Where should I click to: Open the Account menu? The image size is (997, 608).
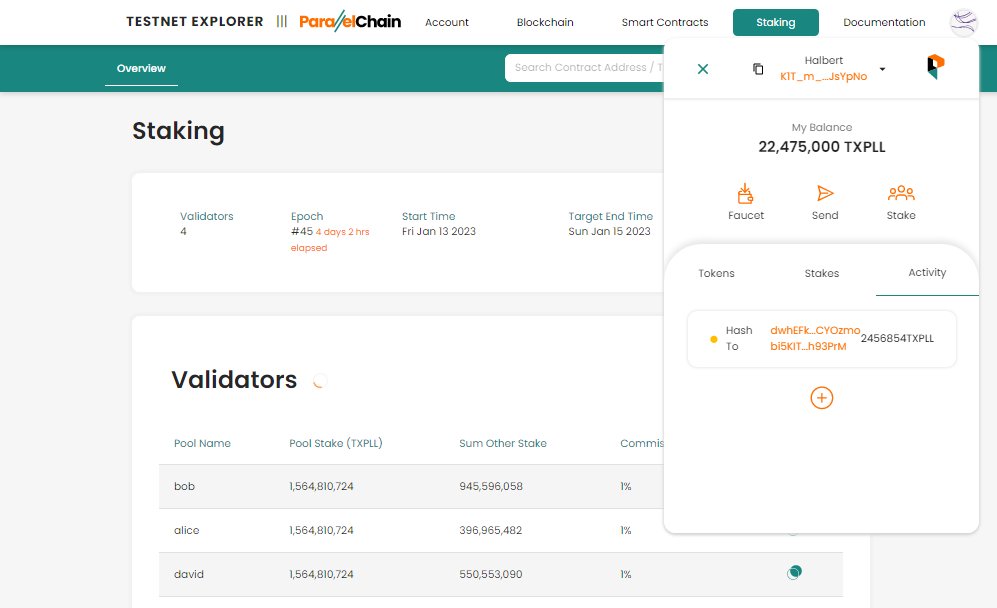pyautogui.click(x=447, y=22)
